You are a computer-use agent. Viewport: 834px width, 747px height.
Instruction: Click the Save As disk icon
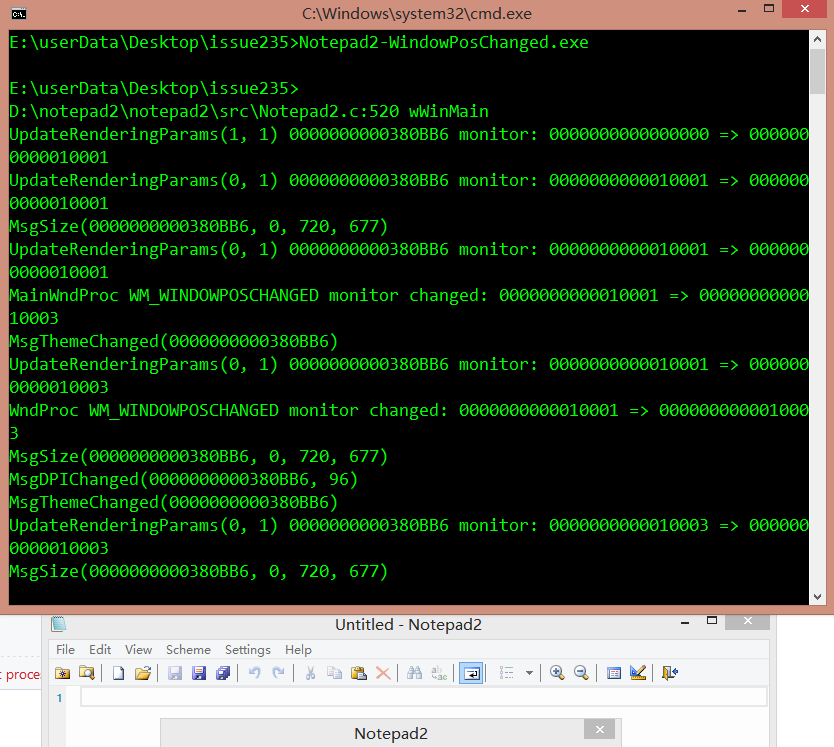pos(199,673)
